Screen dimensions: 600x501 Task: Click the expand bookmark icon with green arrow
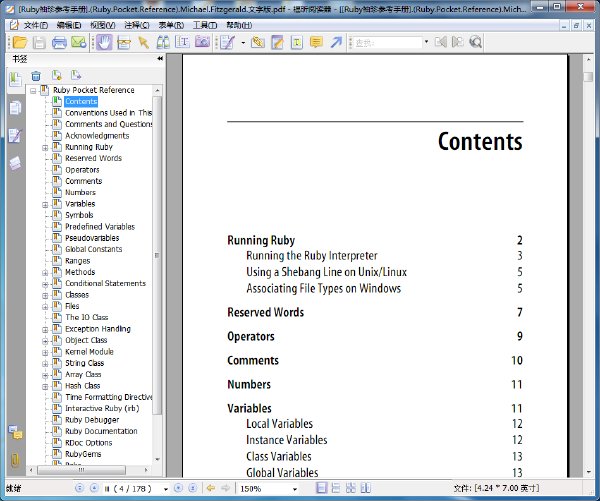[57, 75]
